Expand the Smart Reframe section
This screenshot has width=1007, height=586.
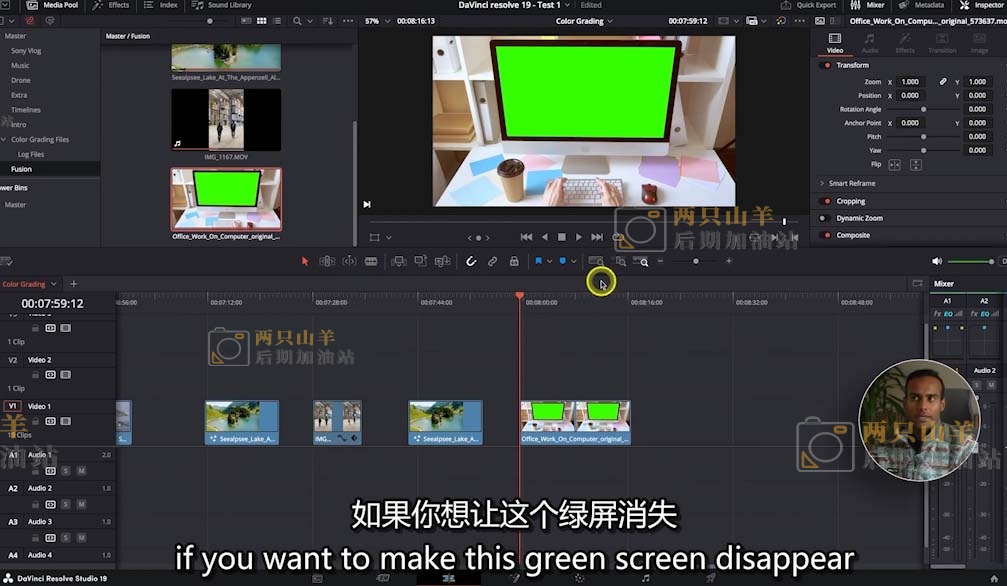pyautogui.click(x=822, y=183)
